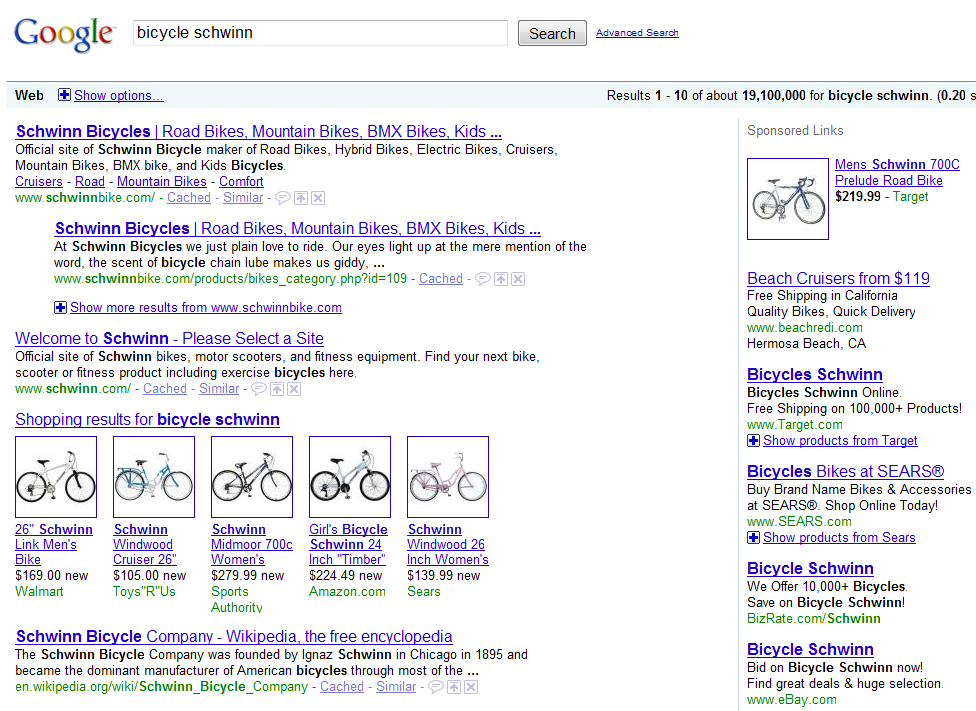Click the Schwinn Midmoor 700c Women's thumbnail
The height and width of the screenshot is (711, 976).
coord(252,477)
